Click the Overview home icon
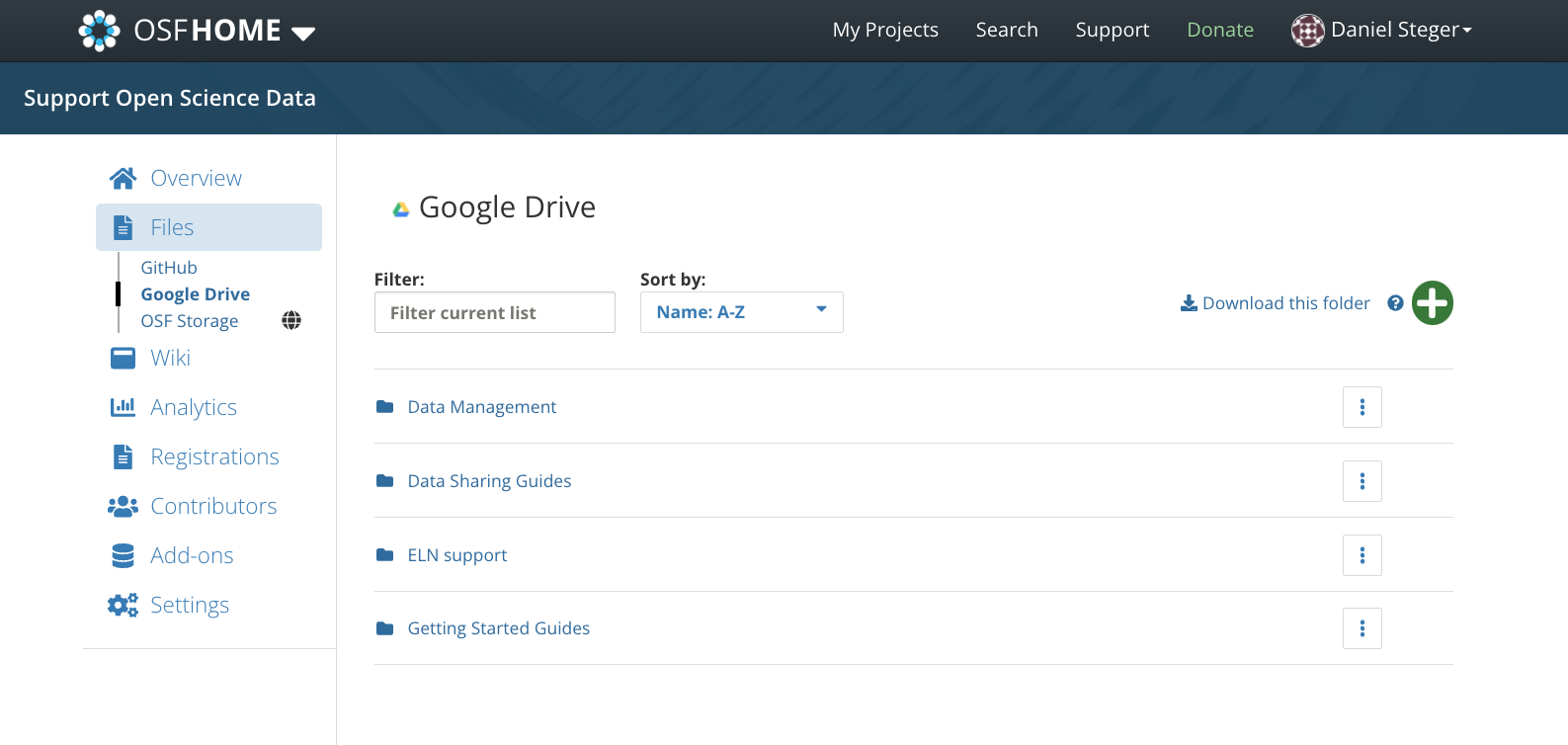The width and height of the screenshot is (1568, 745). [123, 178]
